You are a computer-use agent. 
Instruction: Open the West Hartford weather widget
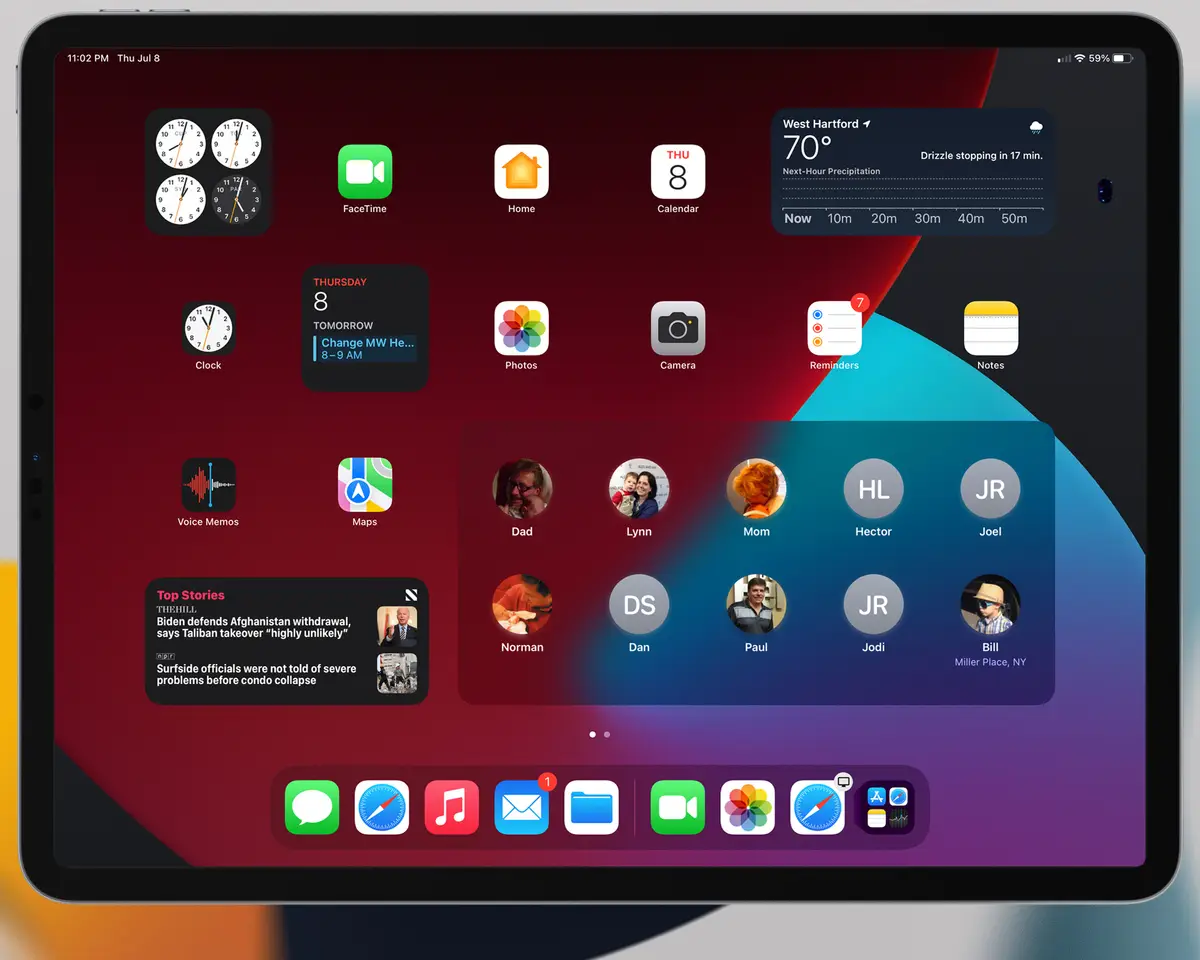point(912,172)
